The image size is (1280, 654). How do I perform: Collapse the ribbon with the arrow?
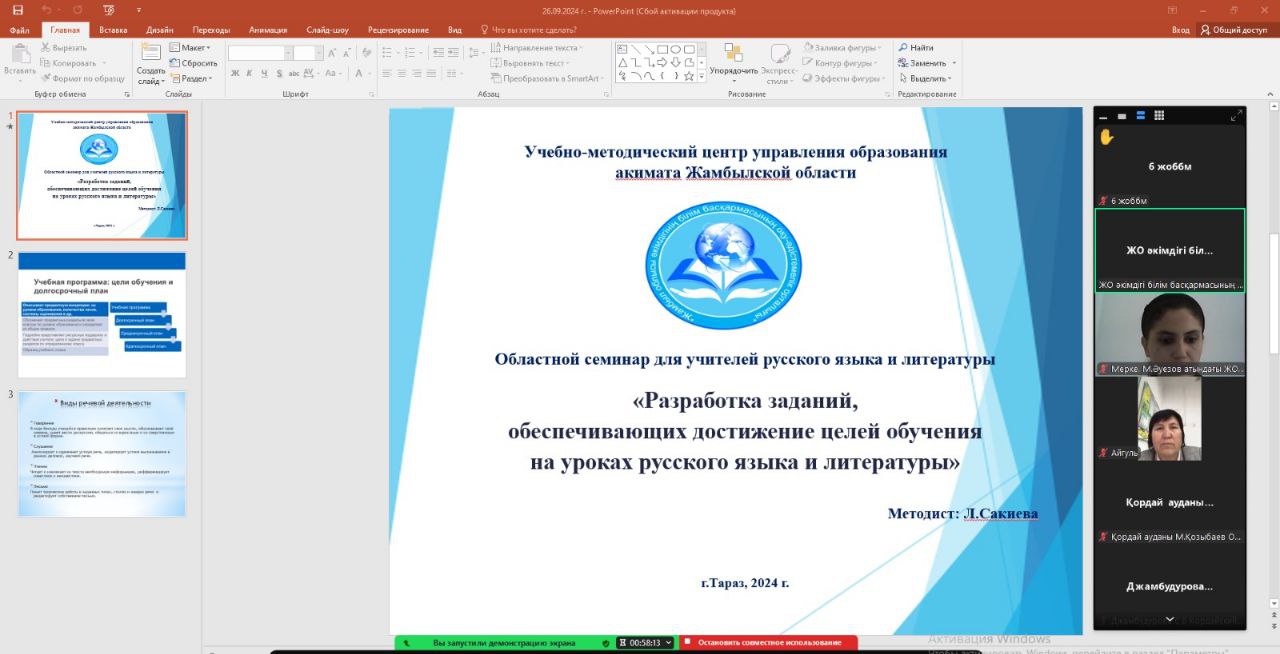(1271, 94)
